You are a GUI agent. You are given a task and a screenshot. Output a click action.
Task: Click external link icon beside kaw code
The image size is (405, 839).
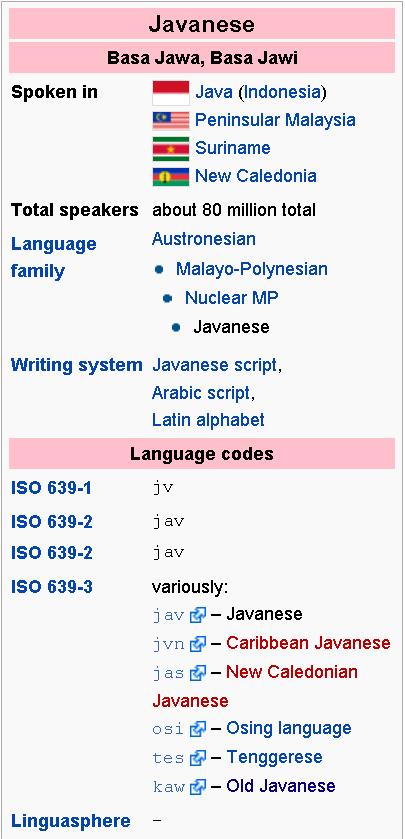tap(197, 787)
